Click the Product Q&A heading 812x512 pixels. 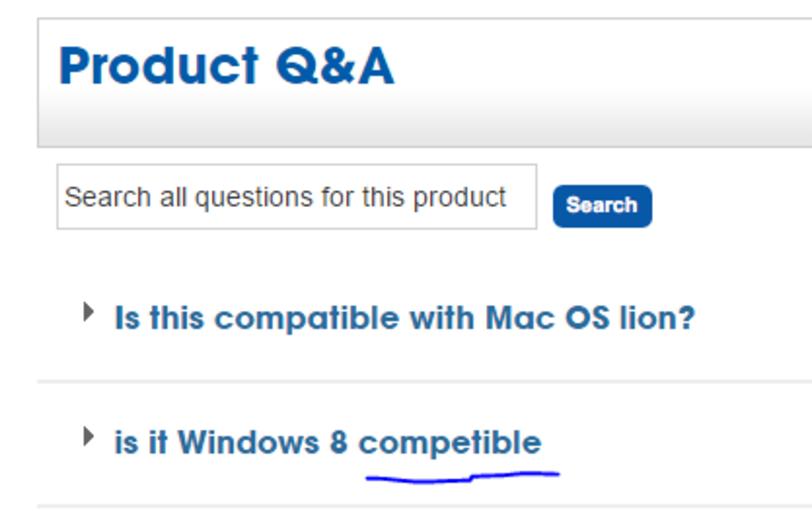click(226, 66)
